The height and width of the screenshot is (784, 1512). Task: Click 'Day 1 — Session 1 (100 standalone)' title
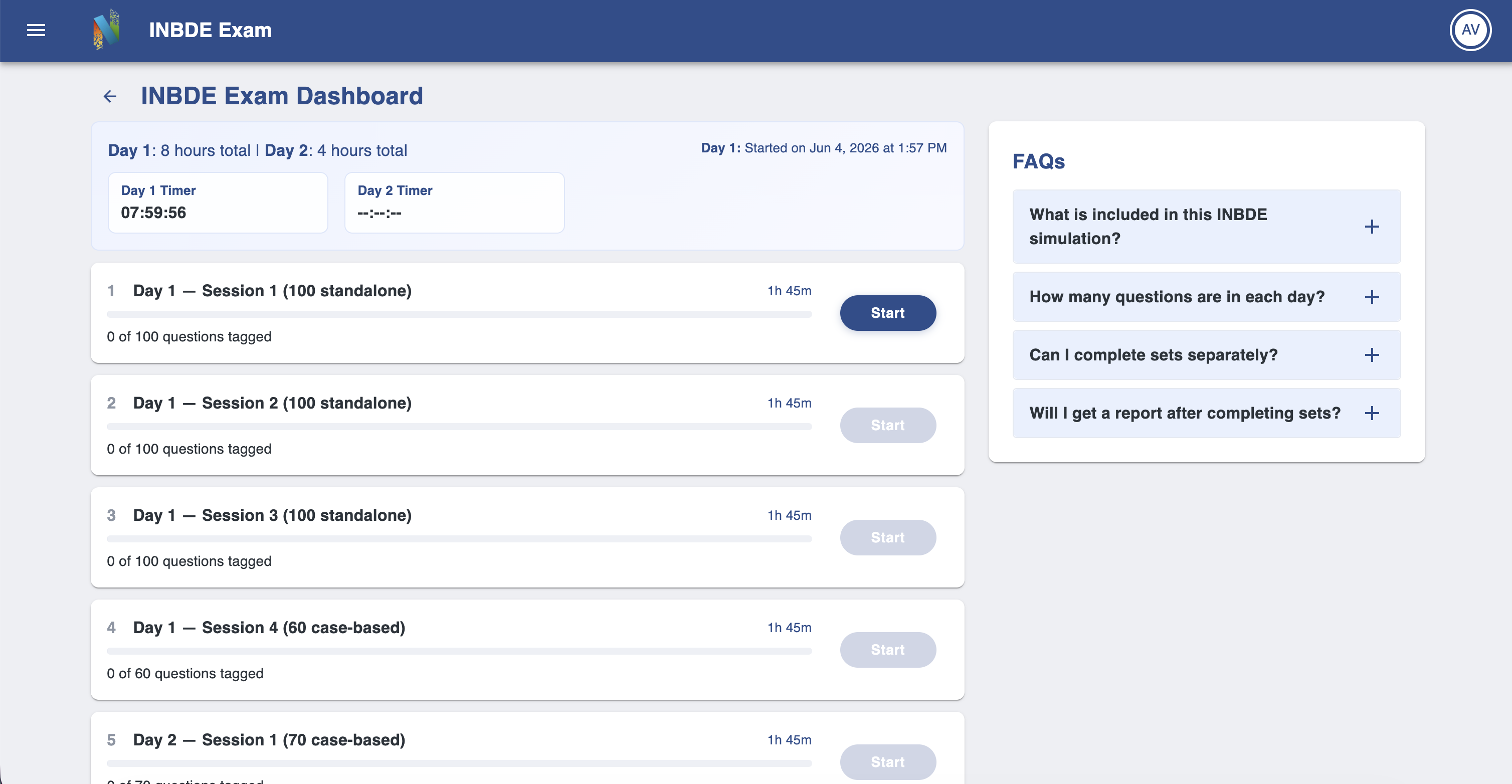(x=272, y=290)
